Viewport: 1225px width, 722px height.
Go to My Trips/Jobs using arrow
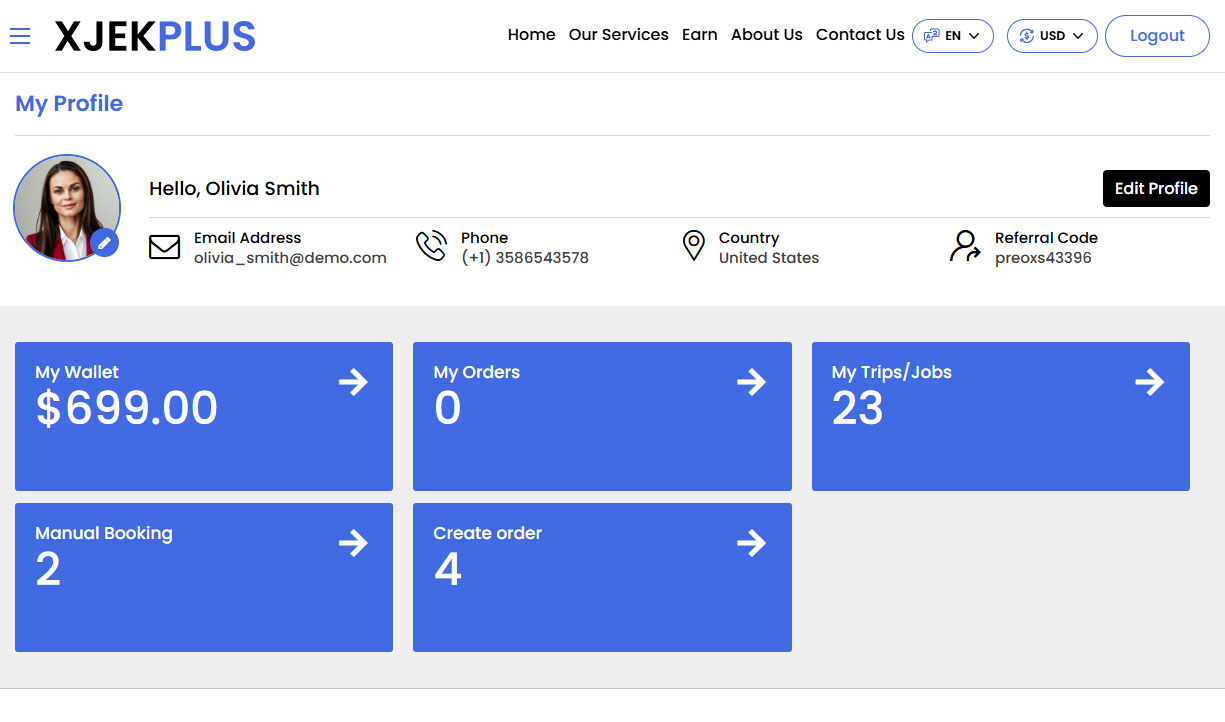coord(1149,382)
